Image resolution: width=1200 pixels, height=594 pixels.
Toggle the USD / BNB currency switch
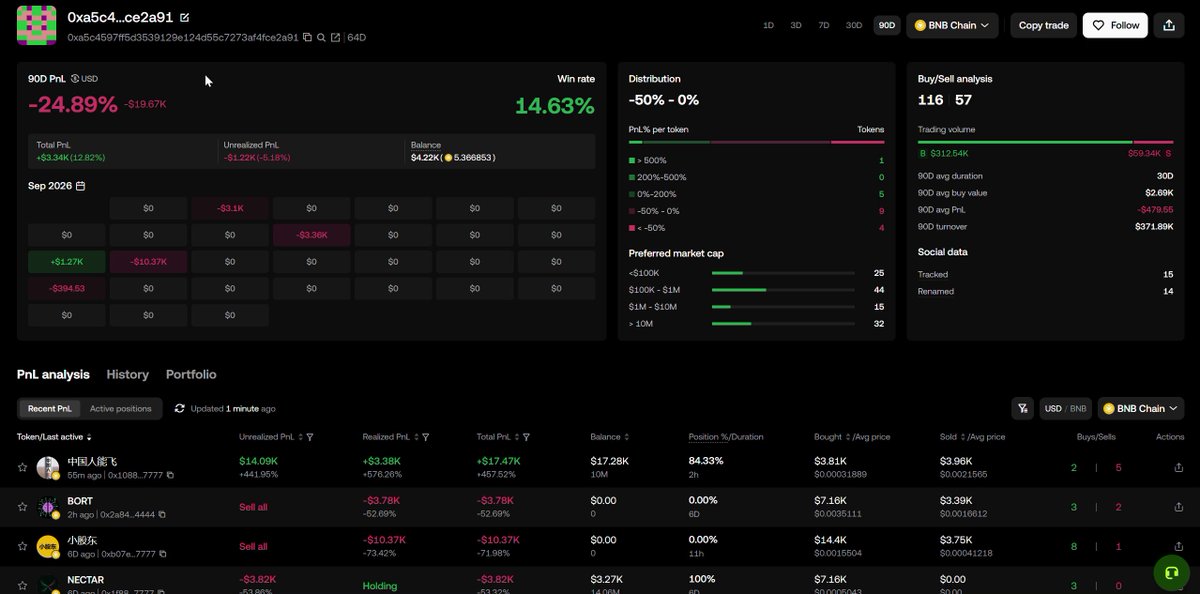(1065, 408)
